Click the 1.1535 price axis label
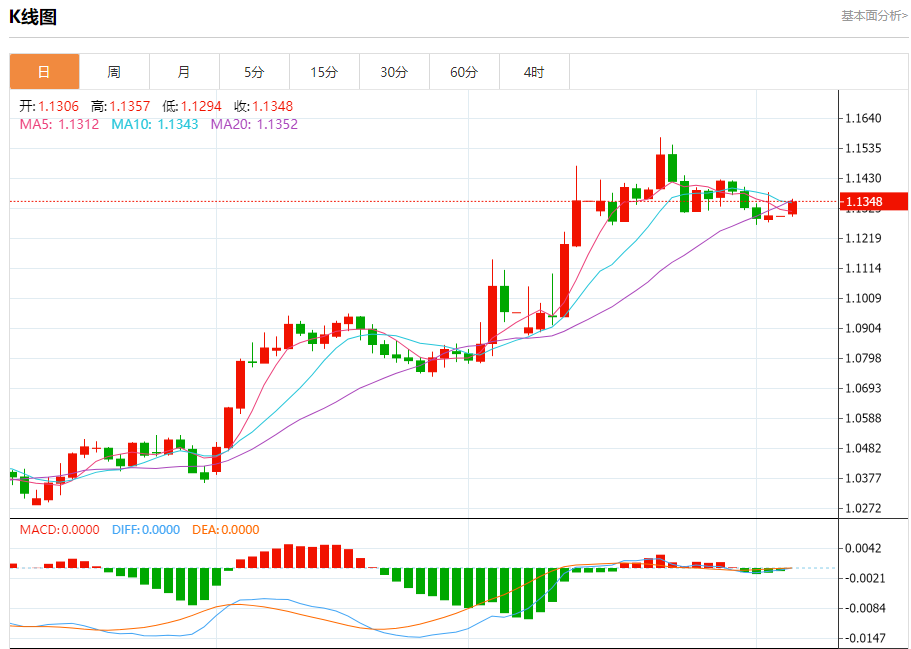The height and width of the screenshot is (649, 911). pyautogui.click(x=863, y=148)
